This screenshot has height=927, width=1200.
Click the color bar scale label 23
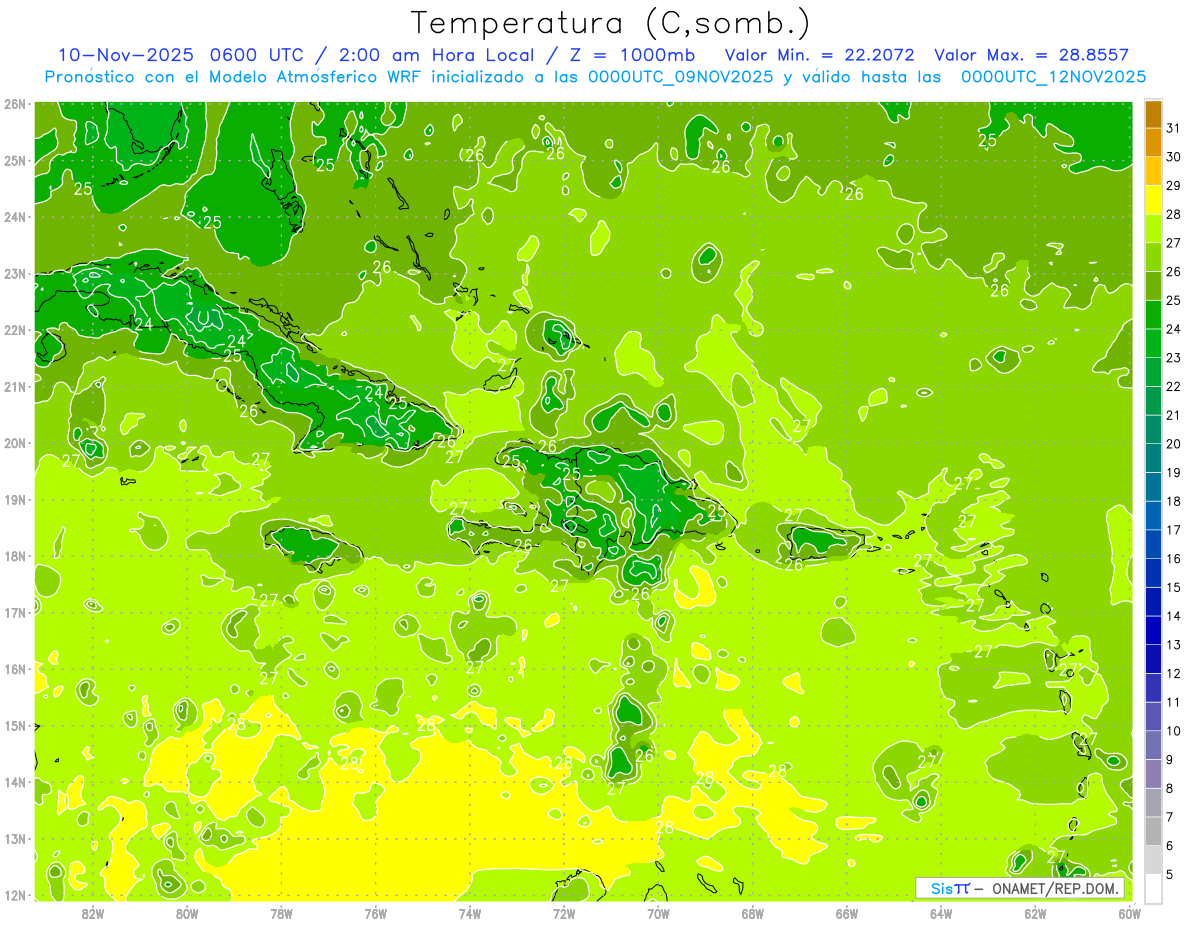pyautogui.click(x=1174, y=358)
